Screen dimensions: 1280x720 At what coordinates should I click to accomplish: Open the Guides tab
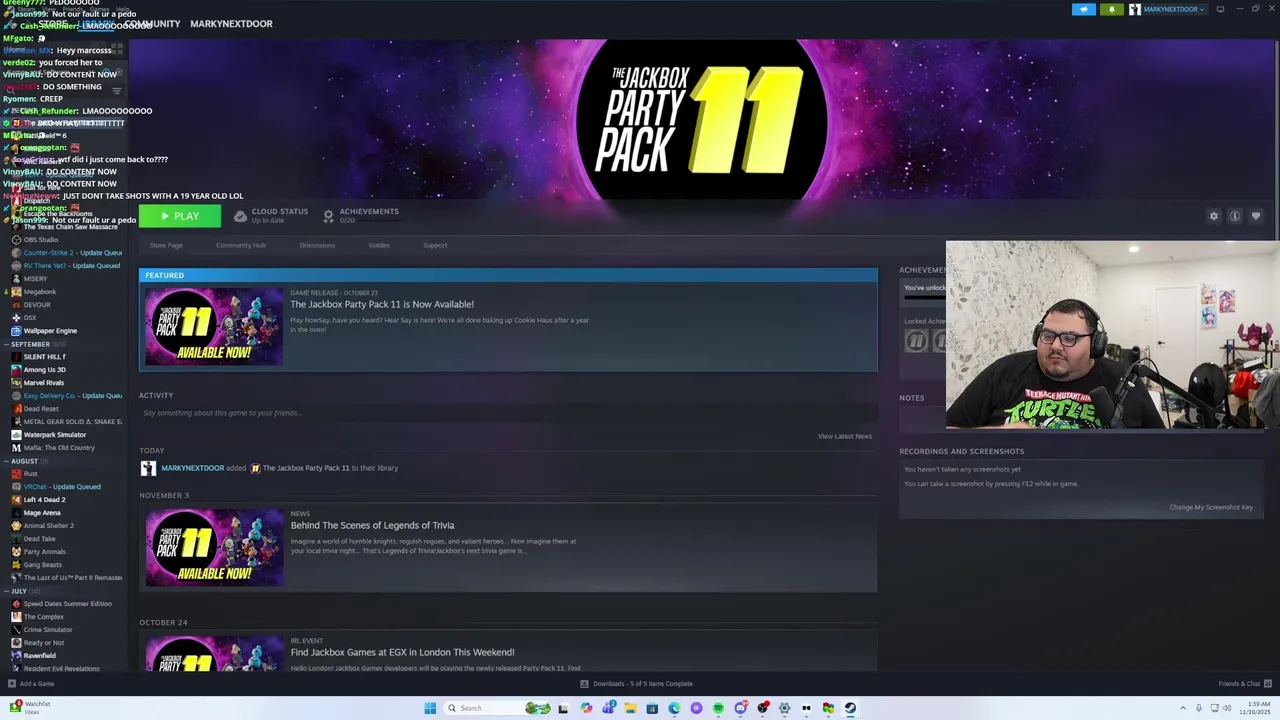379,245
